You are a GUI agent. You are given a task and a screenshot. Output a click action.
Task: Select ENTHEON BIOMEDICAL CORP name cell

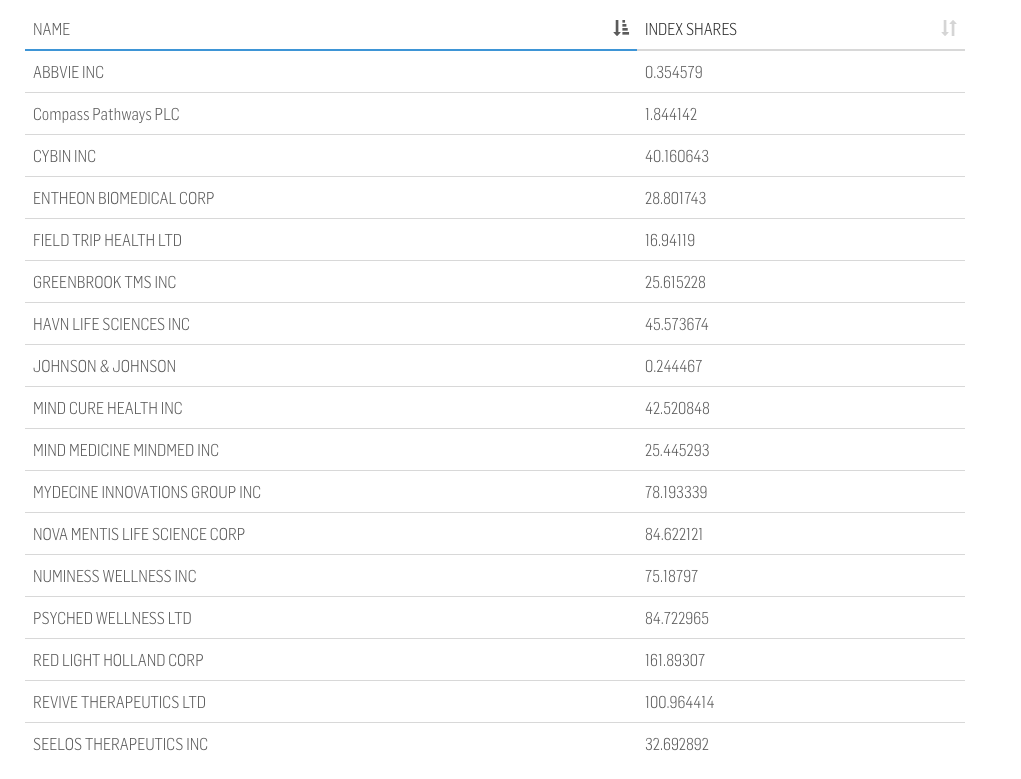point(124,199)
